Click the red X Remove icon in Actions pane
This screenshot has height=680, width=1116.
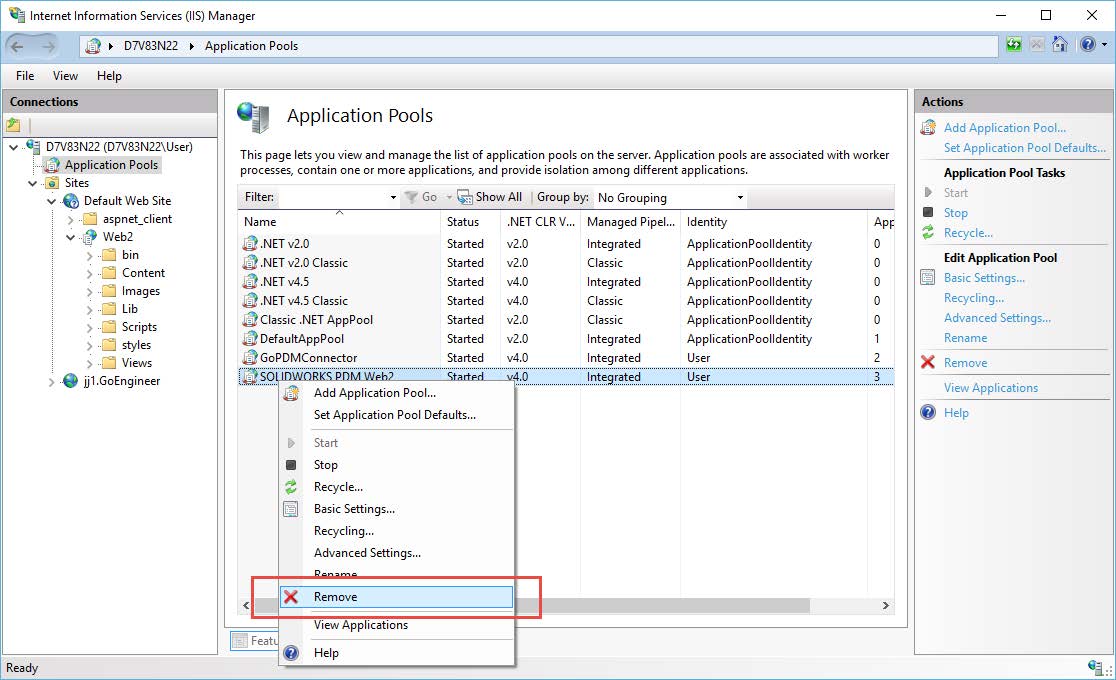pyautogui.click(x=929, y=362)
